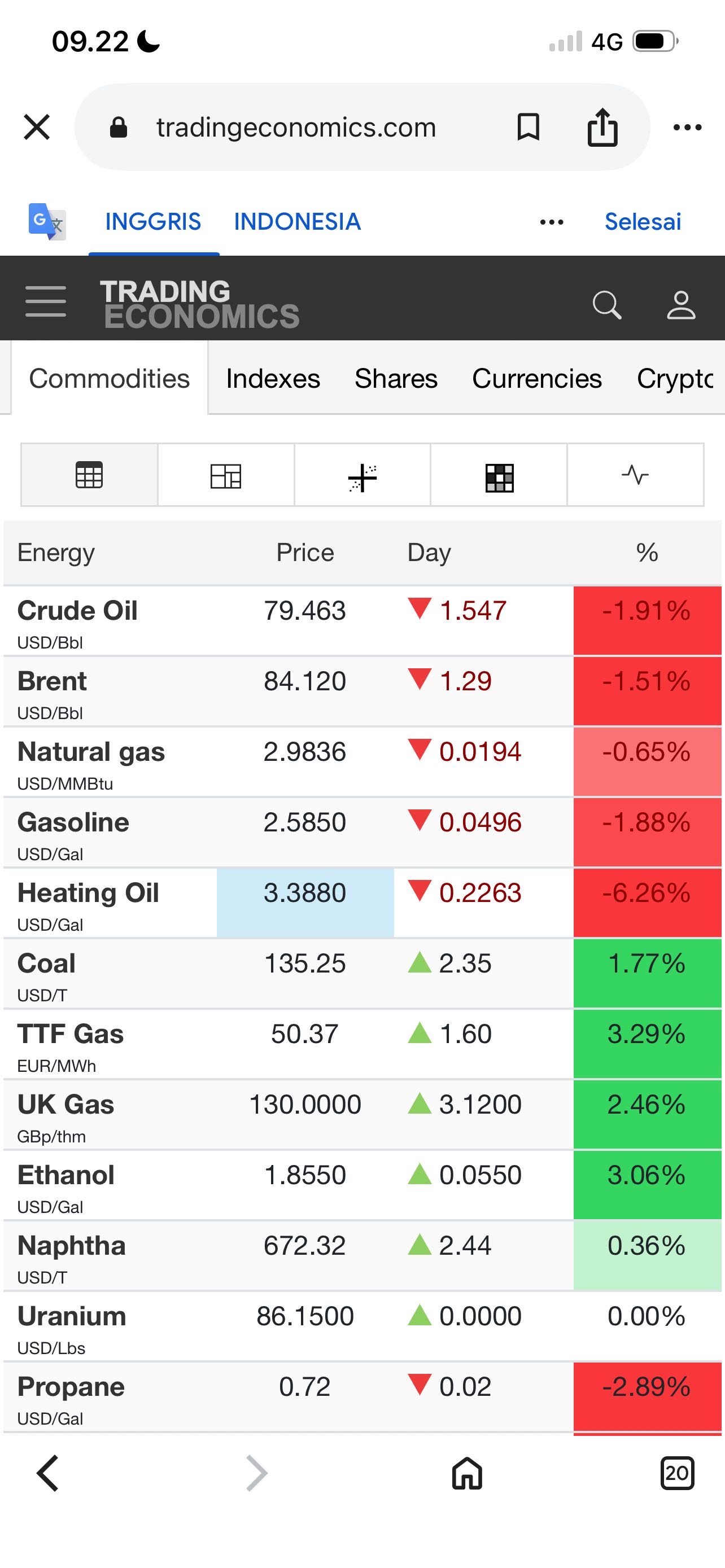Select the scatter plot view icon
725x1568 pixels.
tap(362, 476)
